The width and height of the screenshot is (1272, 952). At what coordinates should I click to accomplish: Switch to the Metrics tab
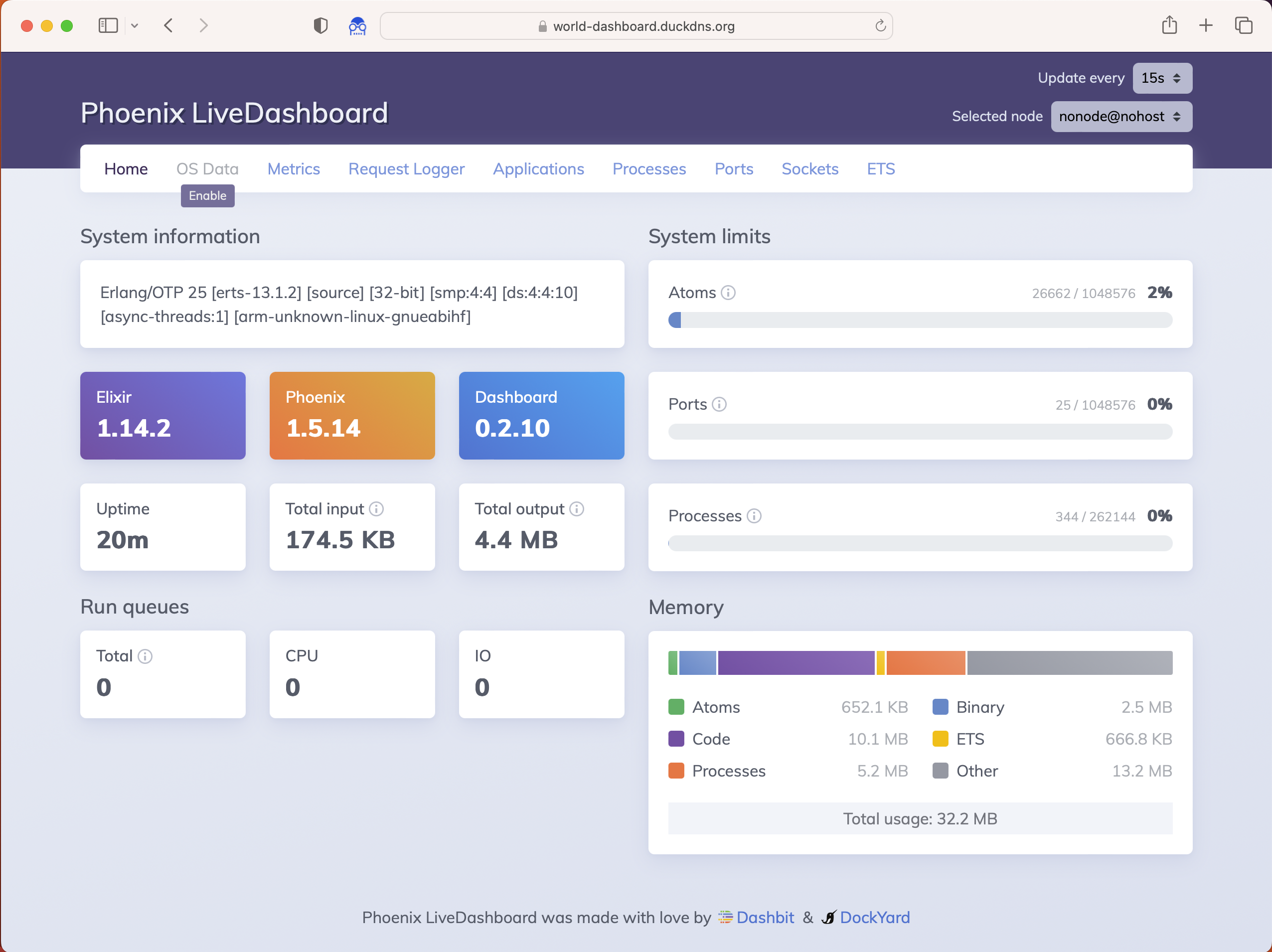tap(293, 169)
